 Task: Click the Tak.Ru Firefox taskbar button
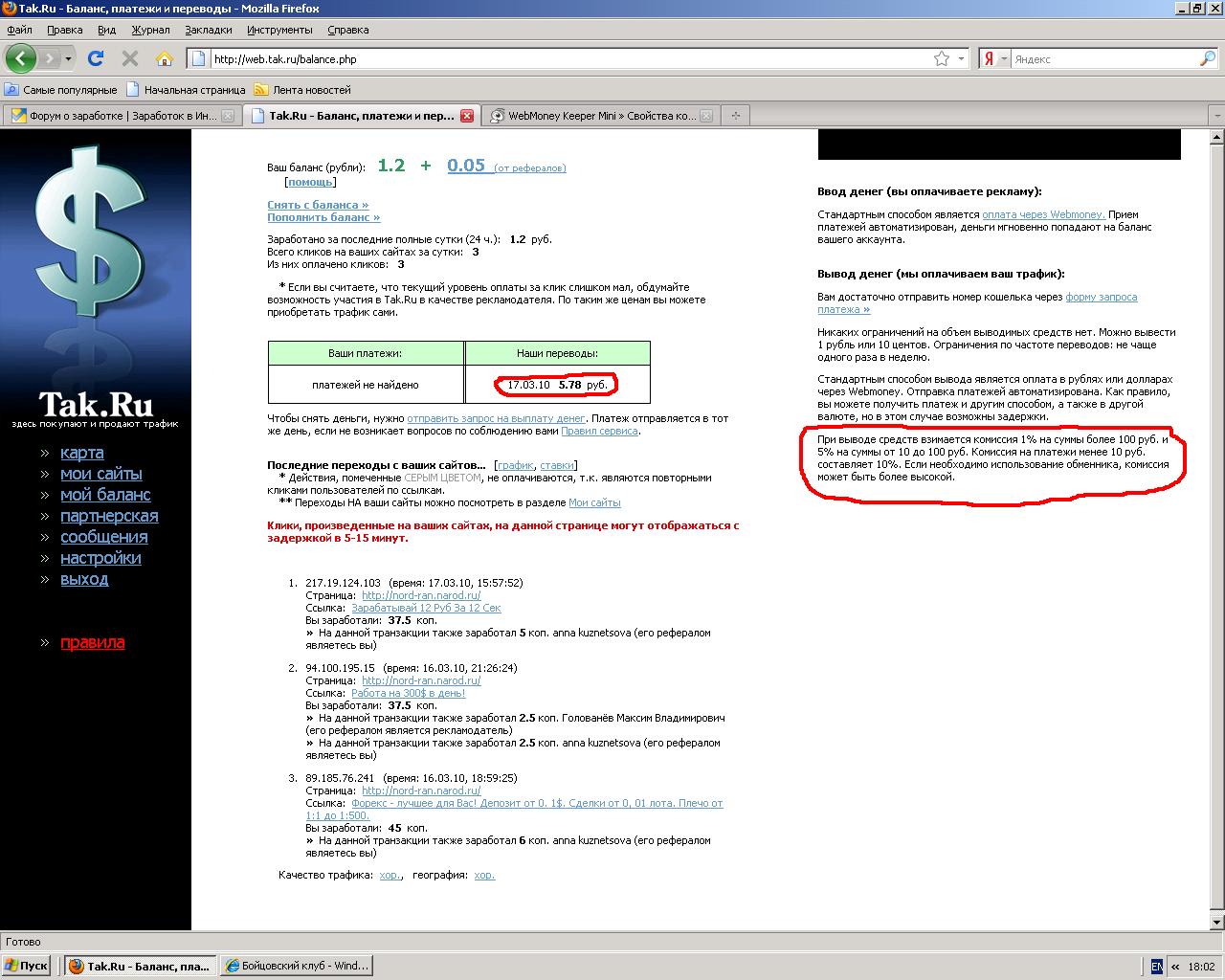pos(141,966)
